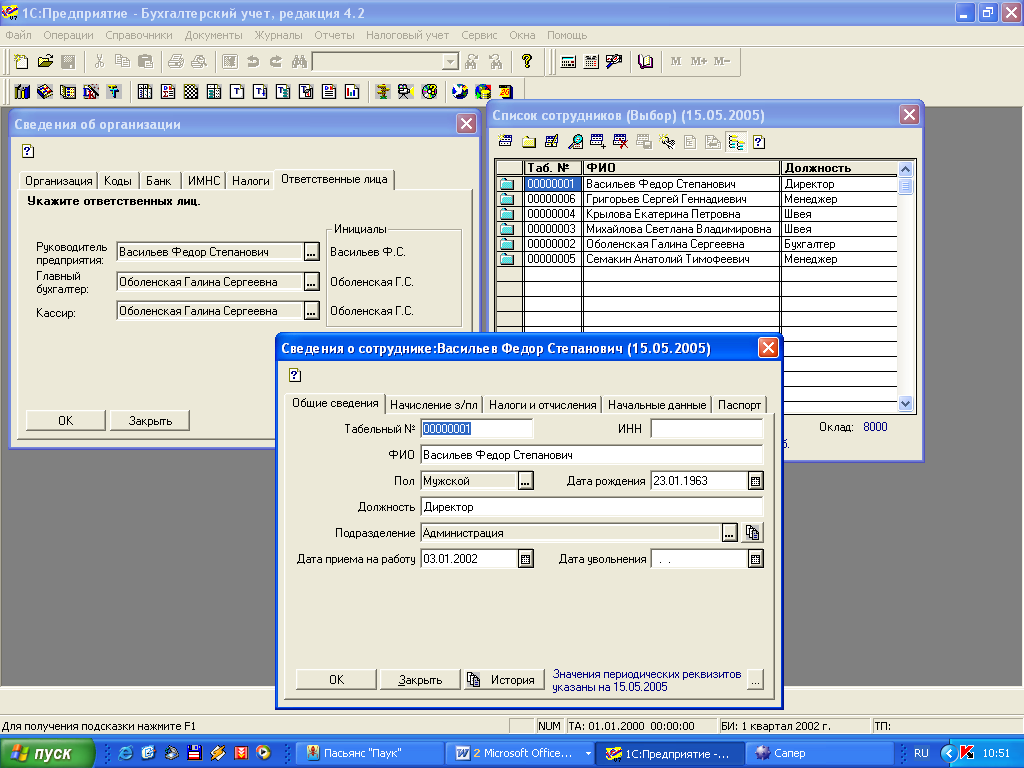Image resolution: width=1024 pixels, height=768 pixels.
Task: Click the пуск Start button
Action: pyautogui.click(x=47, y=753)
